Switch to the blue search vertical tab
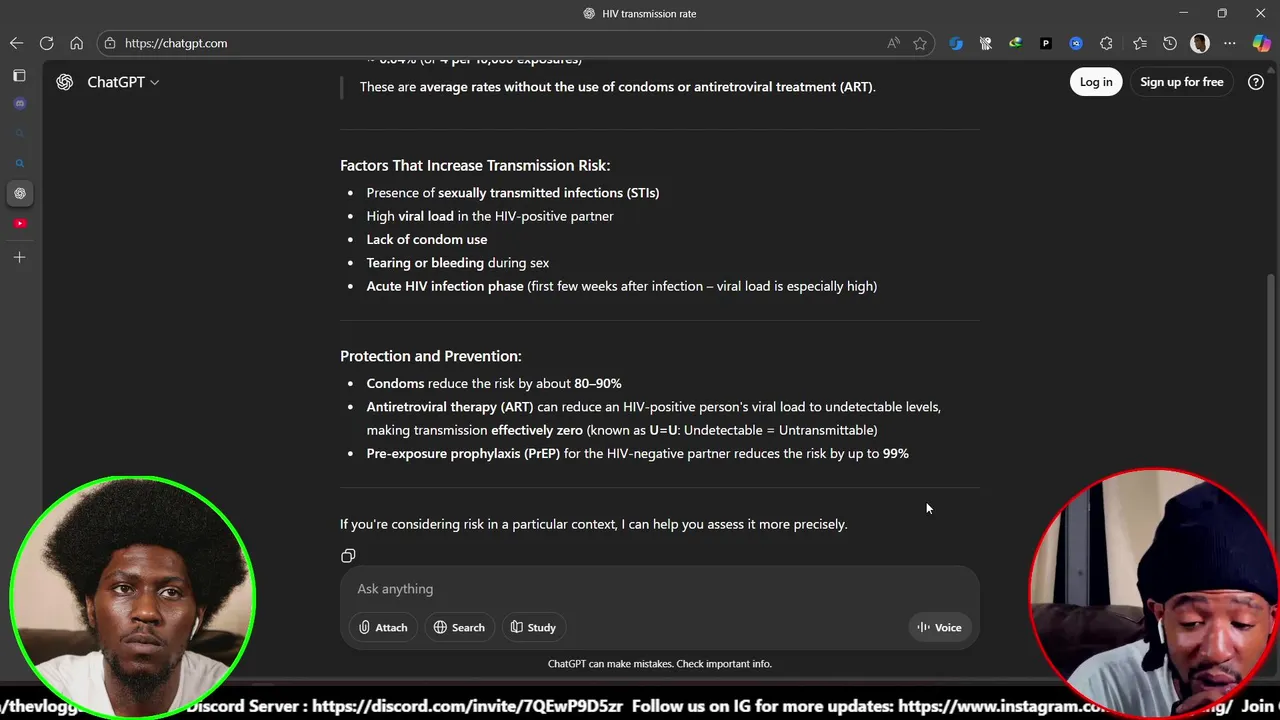 pyautogui.click(x=19, y=163)
